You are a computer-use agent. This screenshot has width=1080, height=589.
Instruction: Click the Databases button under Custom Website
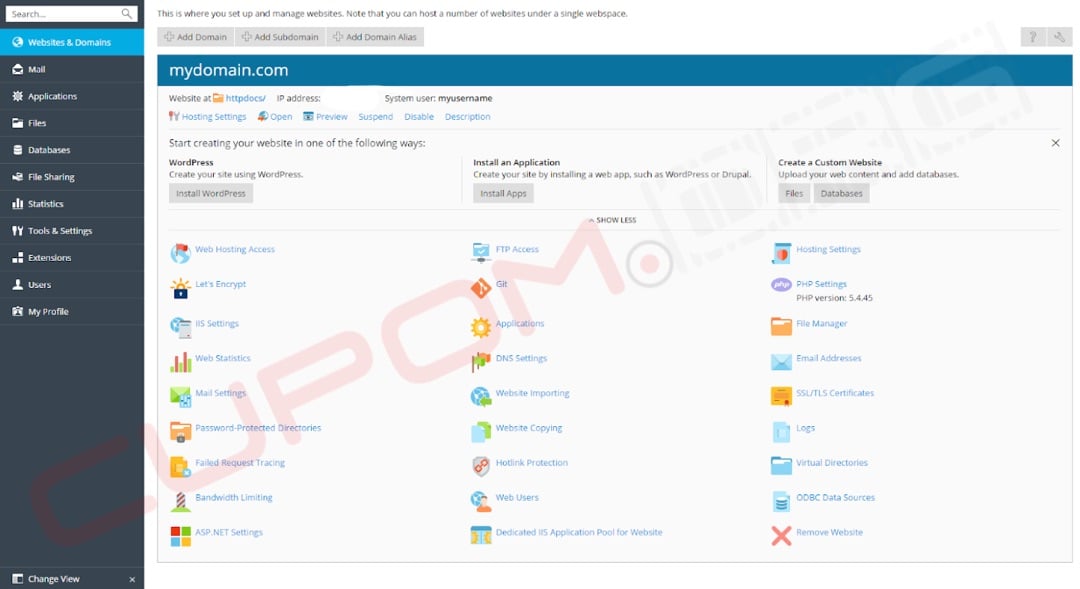[x=841, y=194]
